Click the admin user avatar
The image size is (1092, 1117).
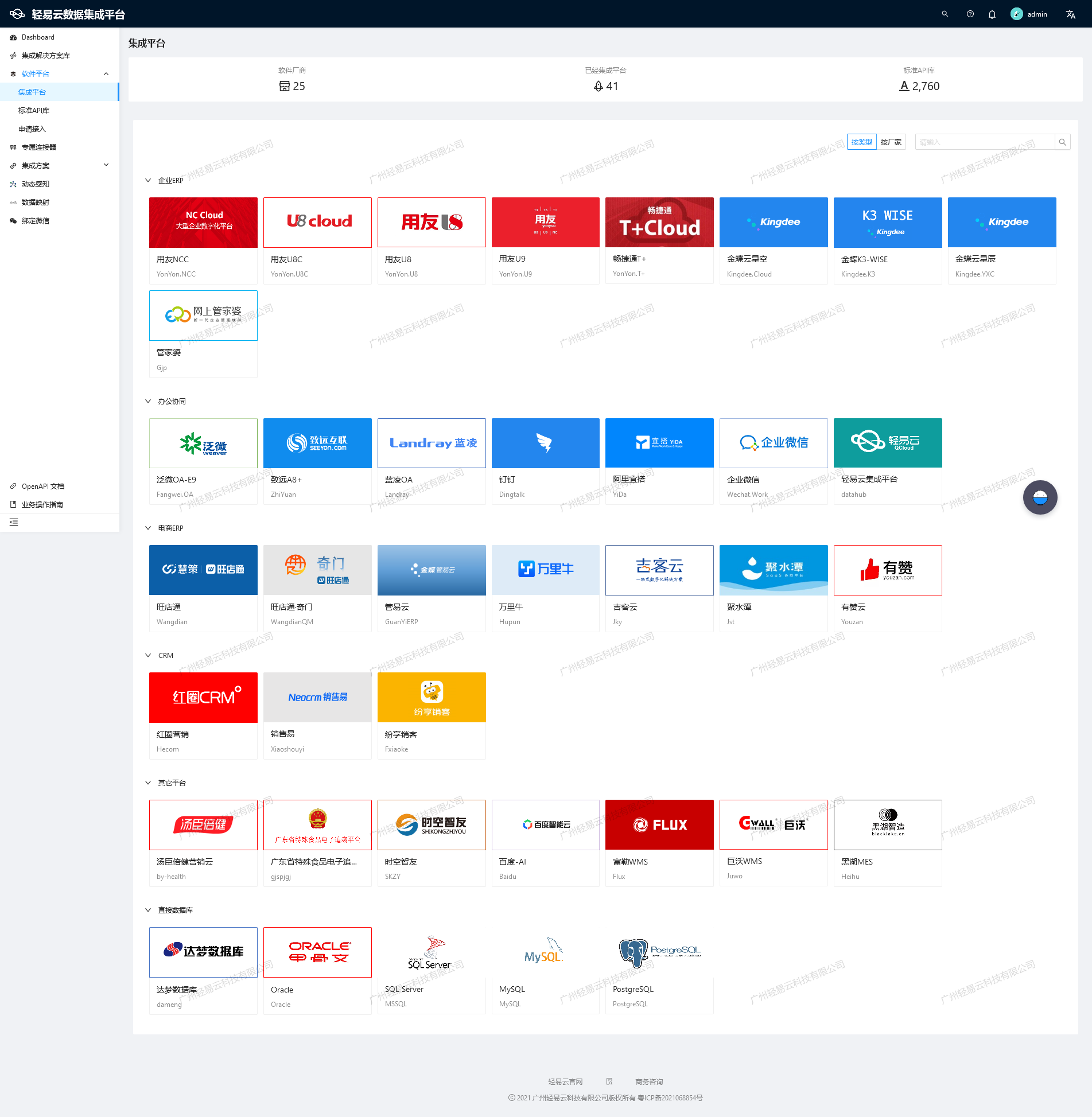pyautogui.click(x=1016, y=14)
